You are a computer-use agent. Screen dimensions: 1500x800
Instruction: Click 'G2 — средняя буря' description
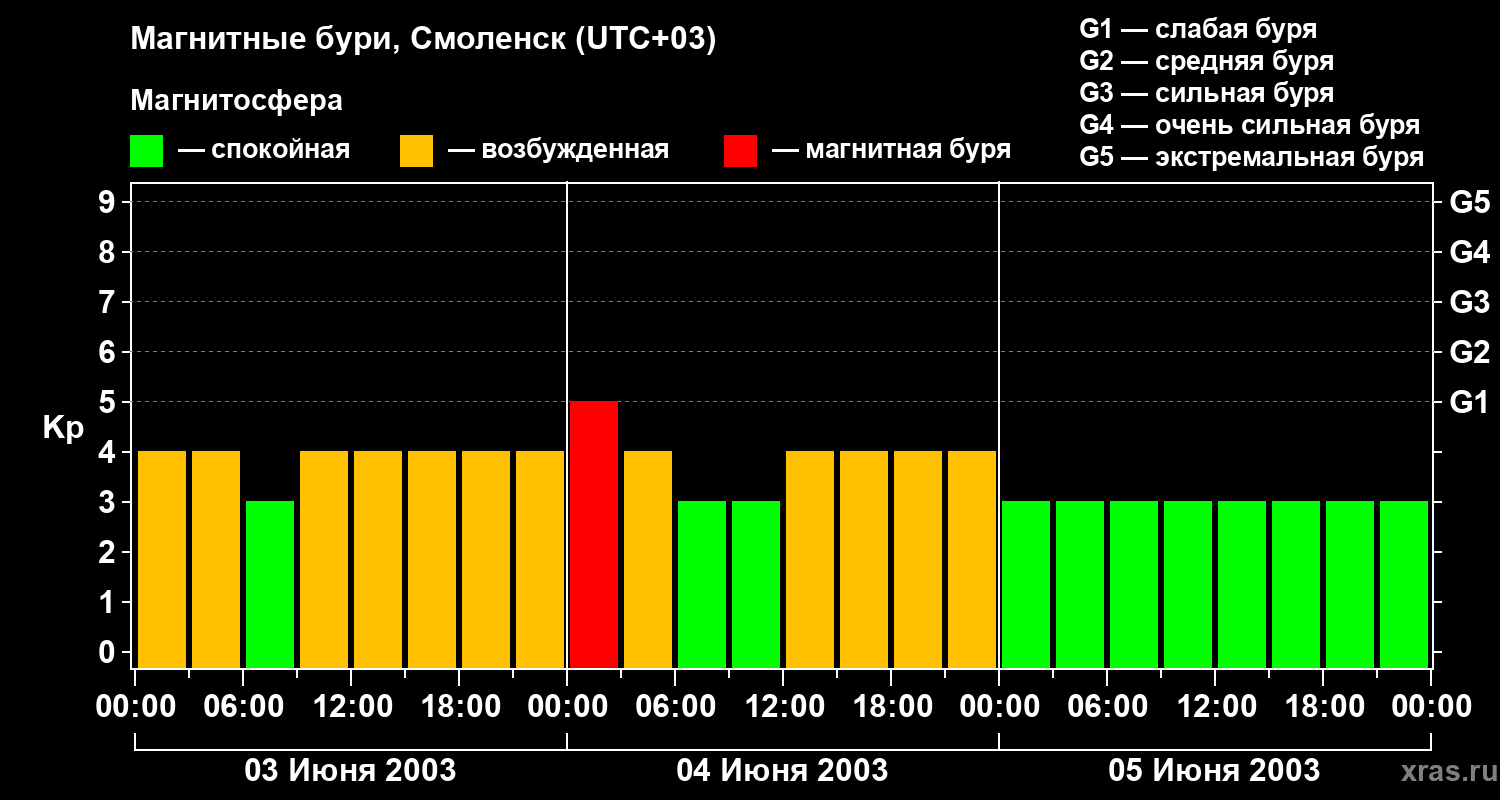[1206, 61]
